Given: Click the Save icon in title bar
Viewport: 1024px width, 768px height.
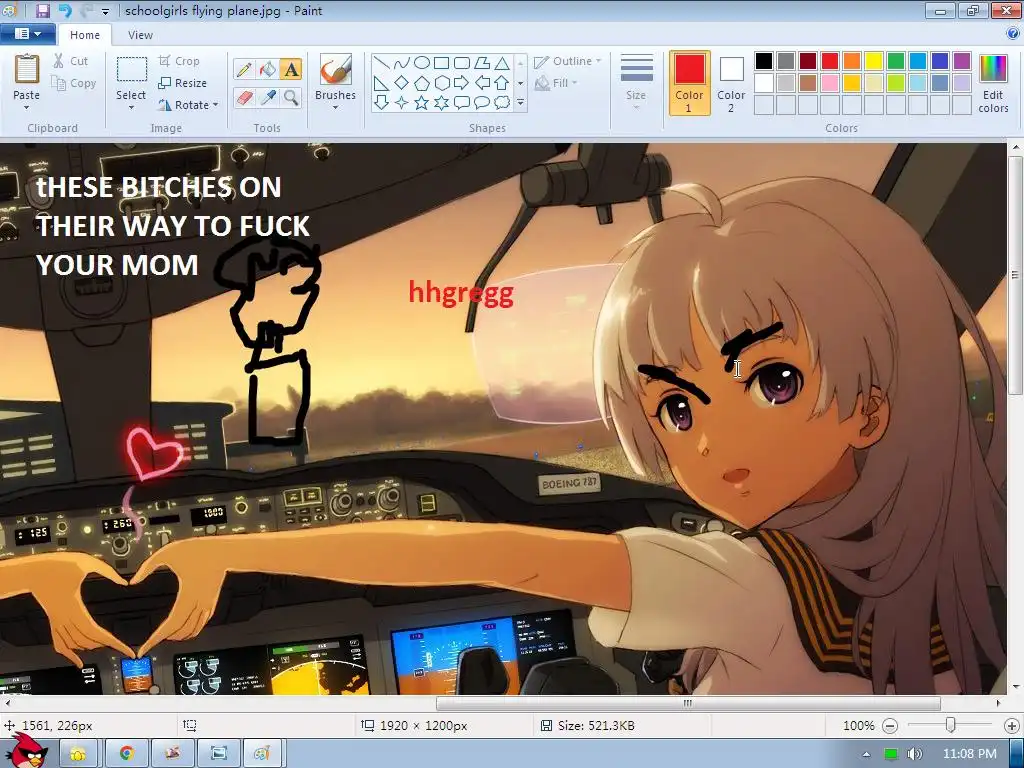Looking at the screenshot, I should [43, 10].
